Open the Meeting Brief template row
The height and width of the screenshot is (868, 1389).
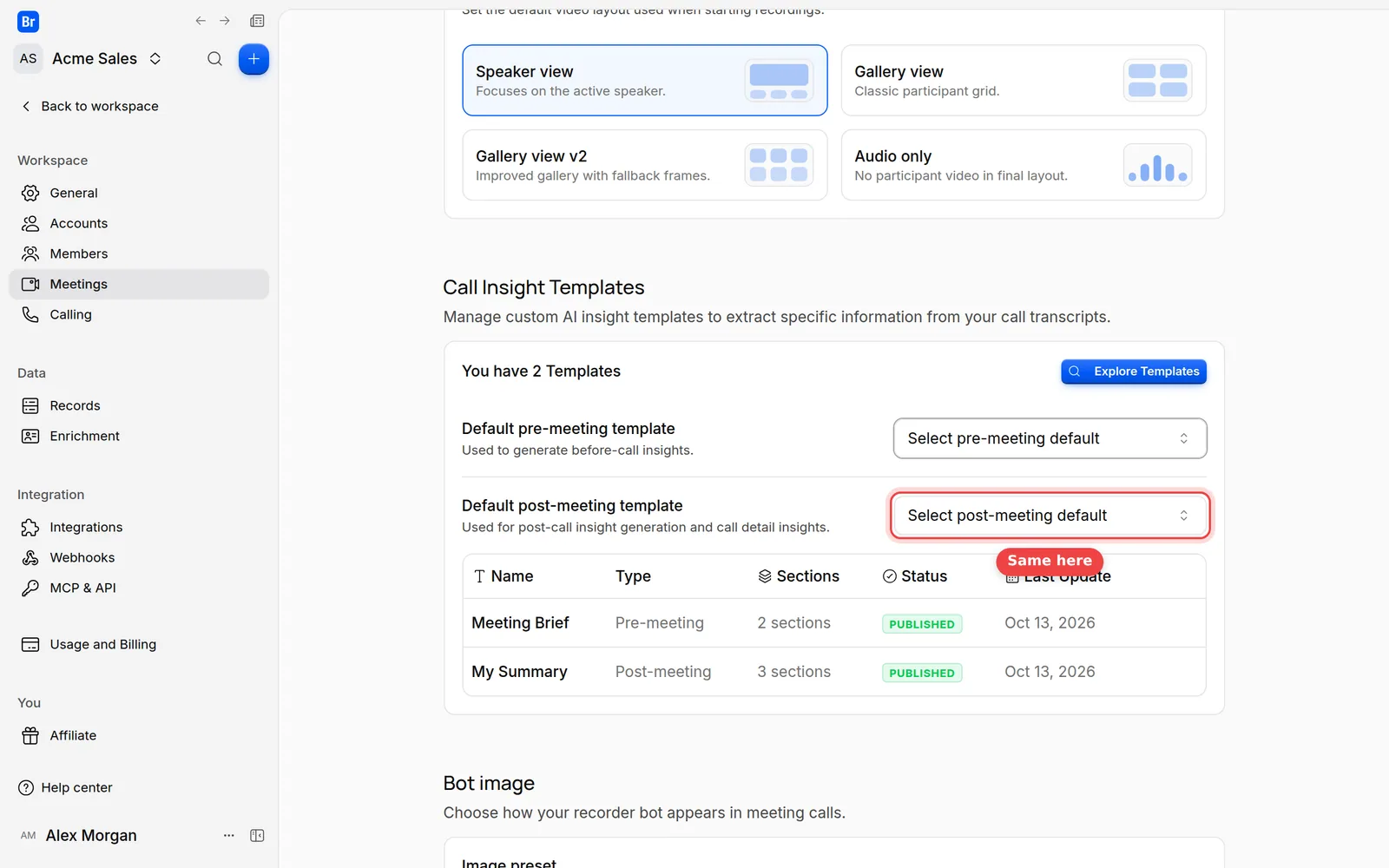coord(834,623)
